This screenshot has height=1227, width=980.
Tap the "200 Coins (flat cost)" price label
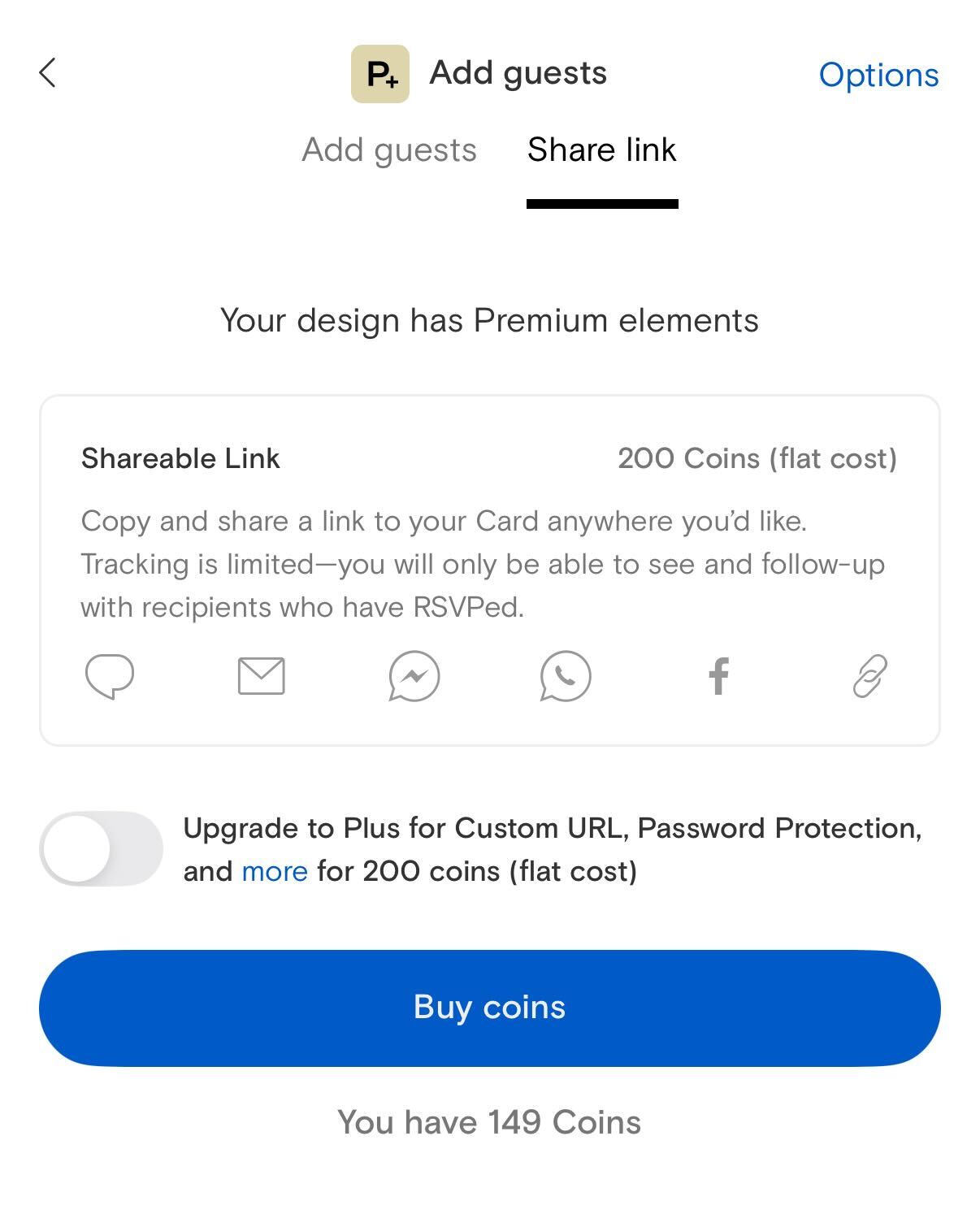757,458
